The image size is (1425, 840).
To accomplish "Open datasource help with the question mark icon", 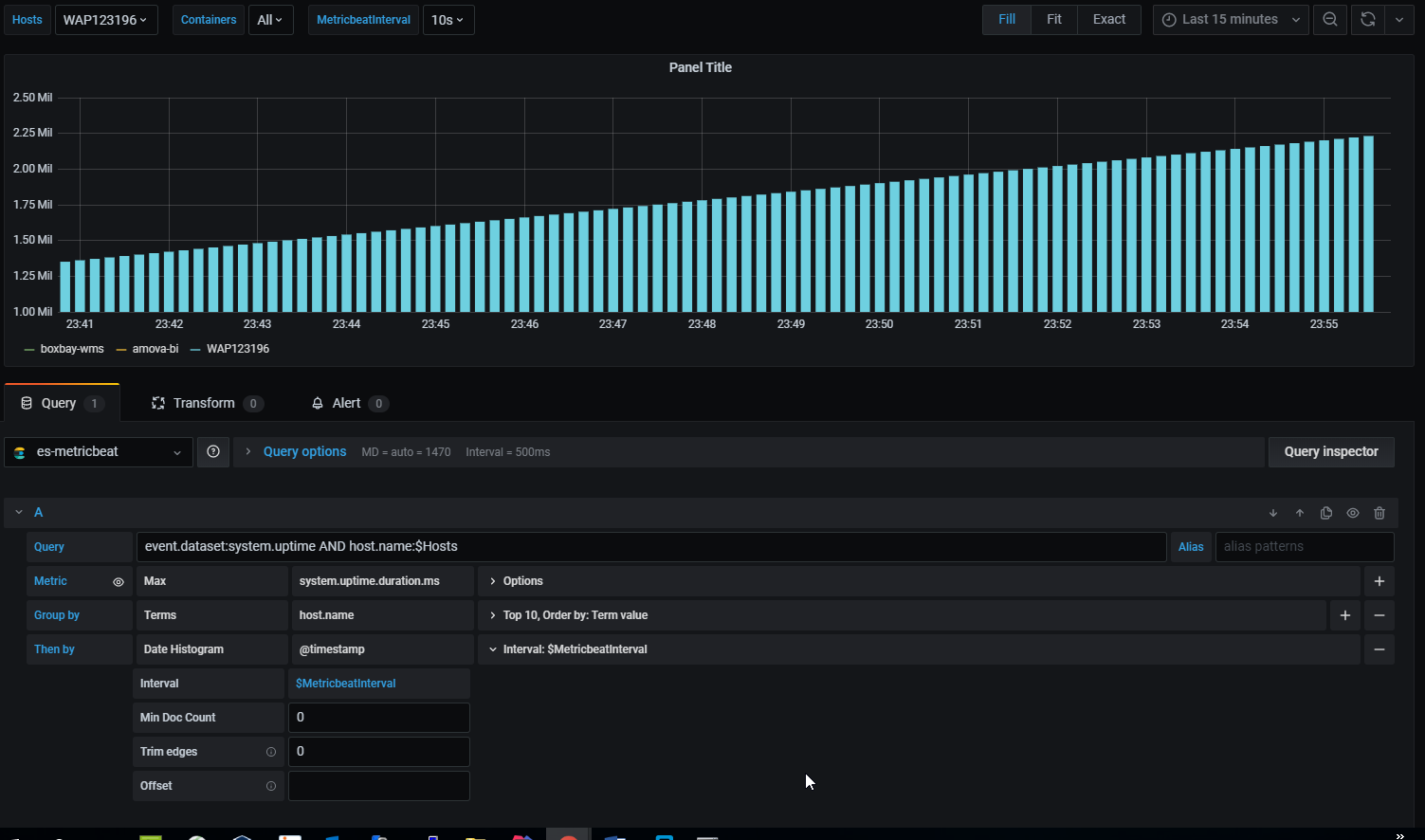I will pos(212,452).
